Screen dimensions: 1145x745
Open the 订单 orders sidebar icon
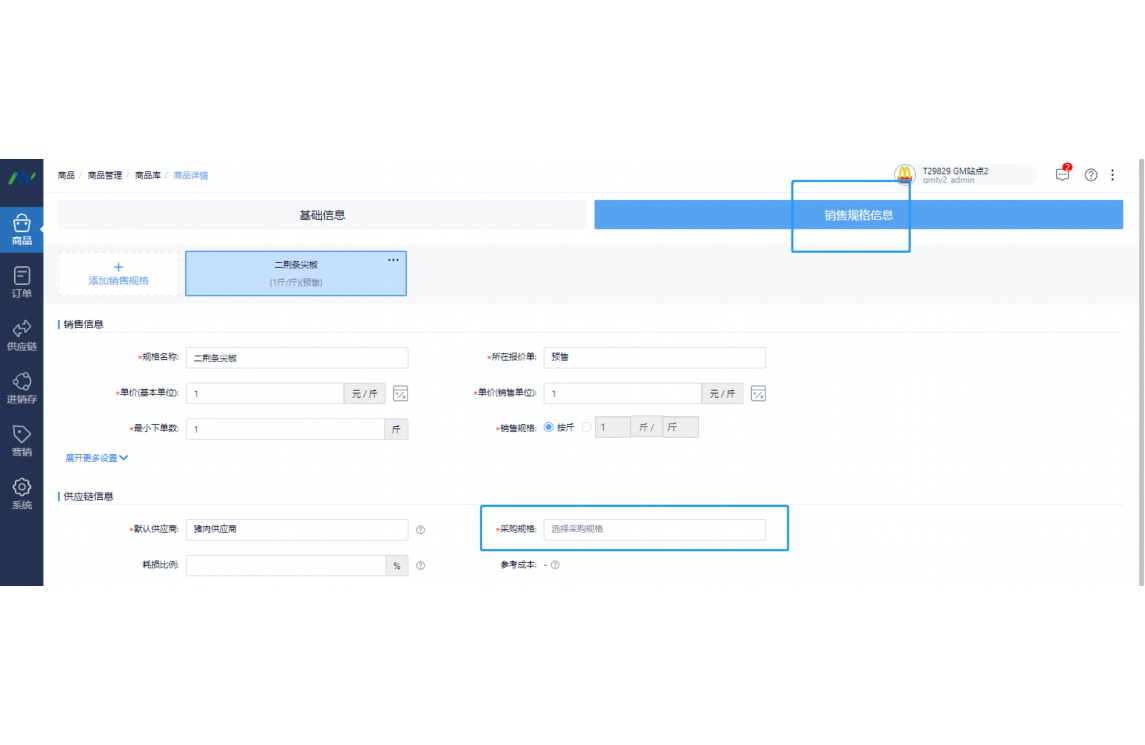[21, 282]
